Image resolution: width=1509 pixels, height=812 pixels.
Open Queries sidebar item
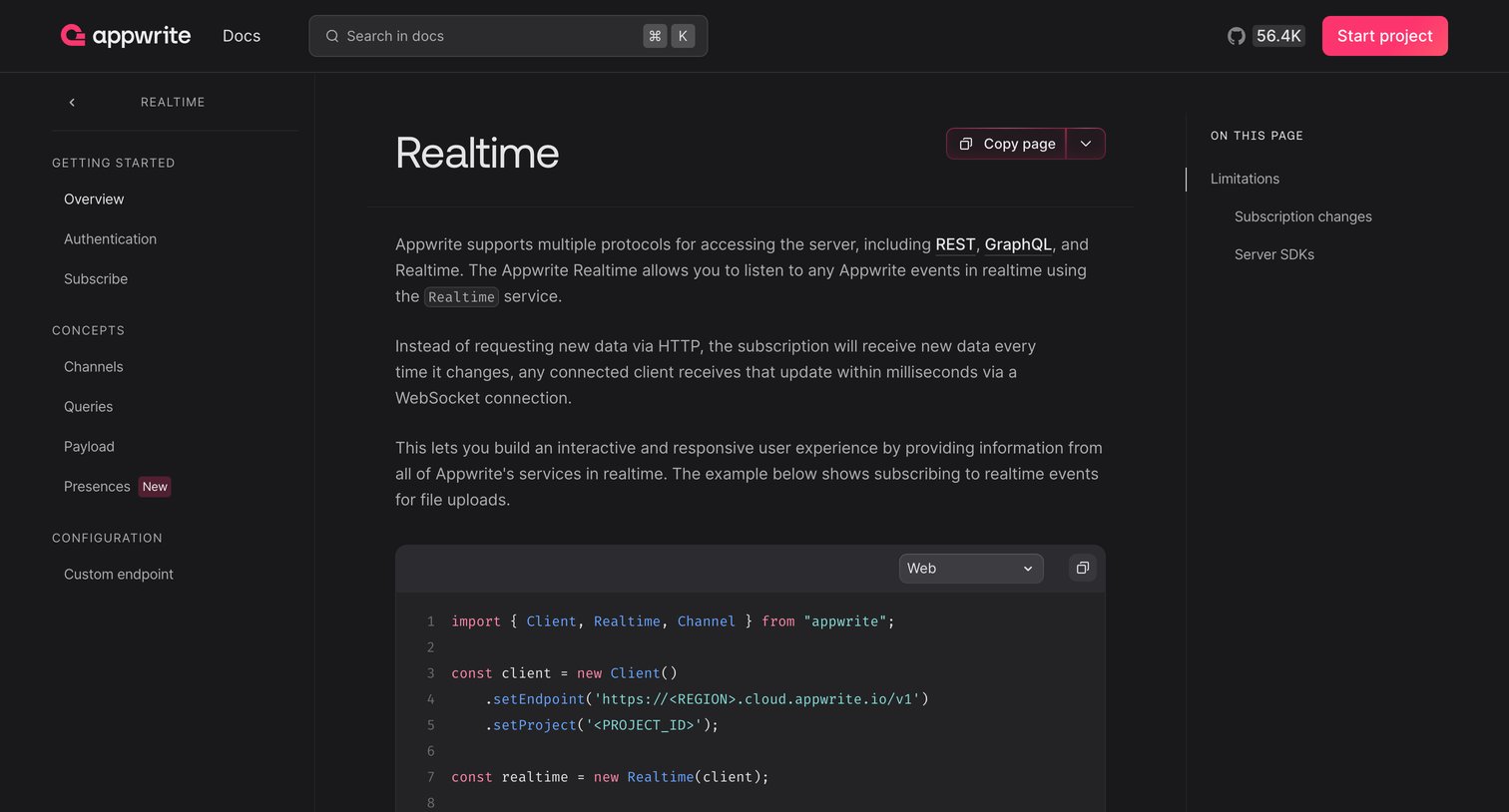click(x=88, y=407)
